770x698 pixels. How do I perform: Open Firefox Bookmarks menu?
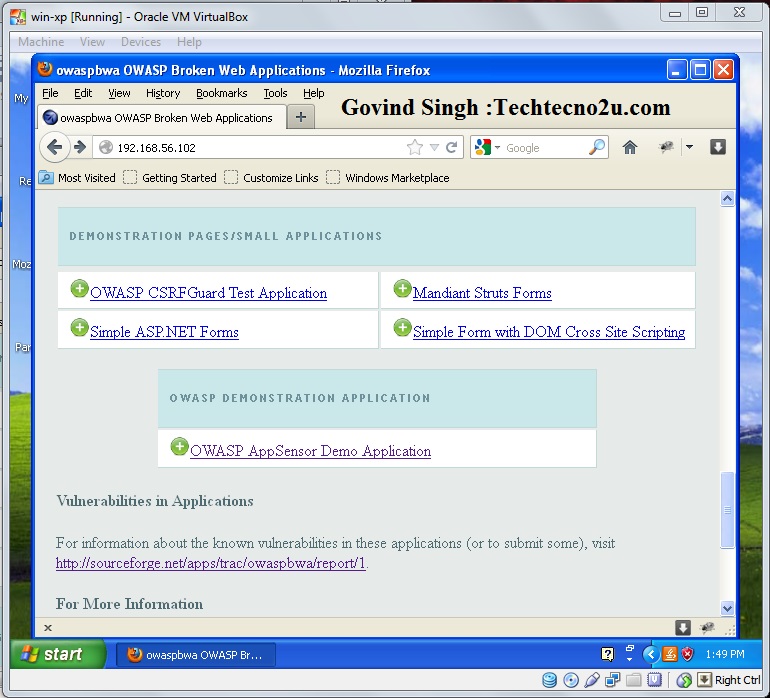[x=221, y=93]
